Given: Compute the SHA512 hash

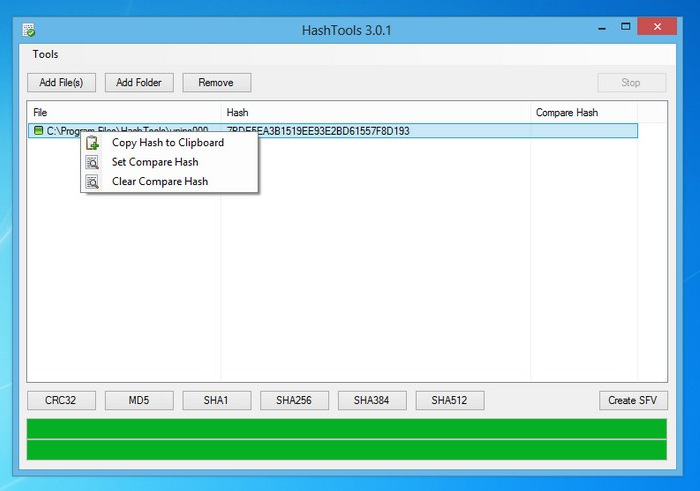Looking at the screenshot, I should [450, 400].
